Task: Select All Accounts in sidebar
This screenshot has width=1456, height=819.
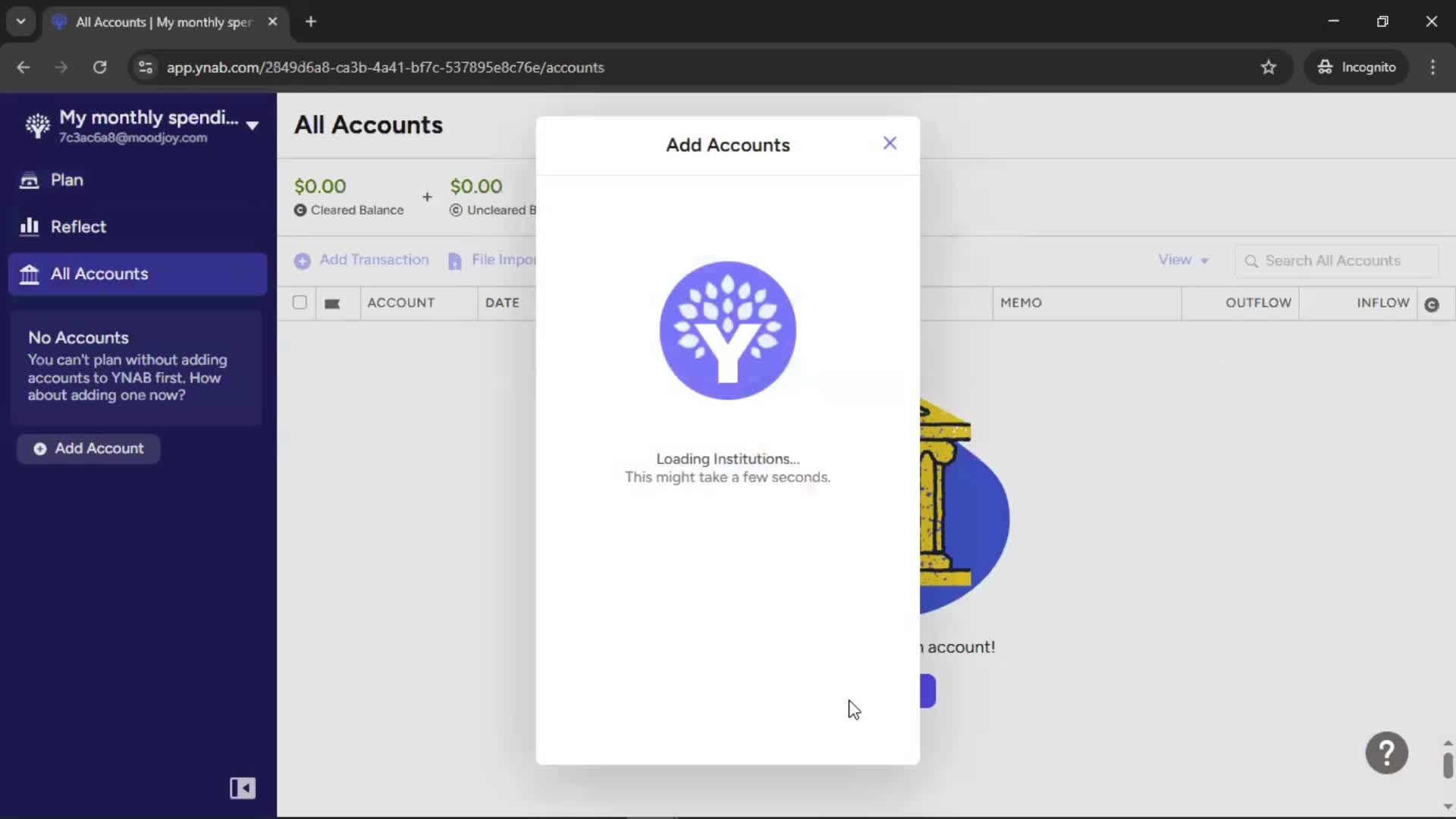Action: click(x=137, y=274)
